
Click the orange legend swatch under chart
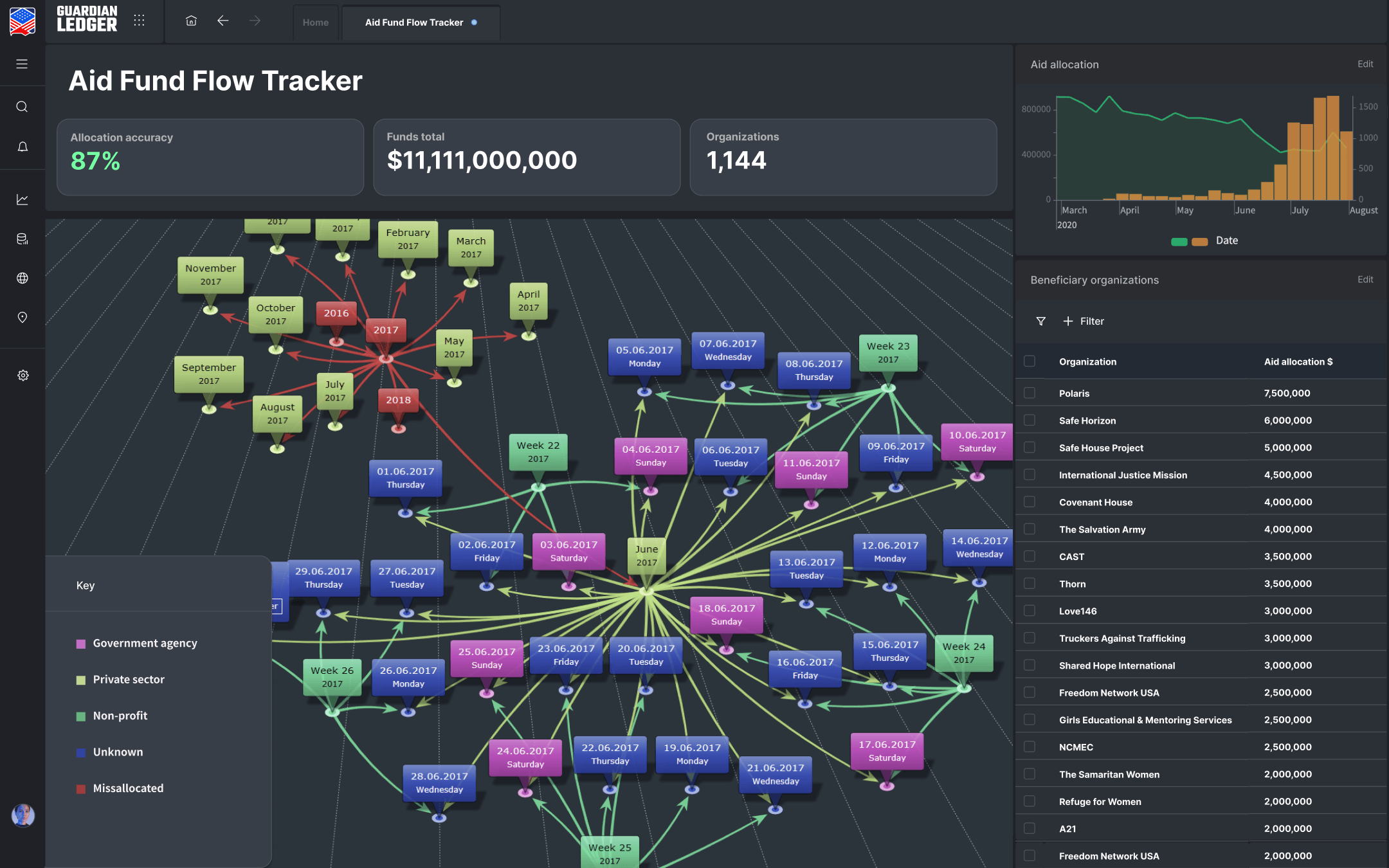(x=1199, y=242)
